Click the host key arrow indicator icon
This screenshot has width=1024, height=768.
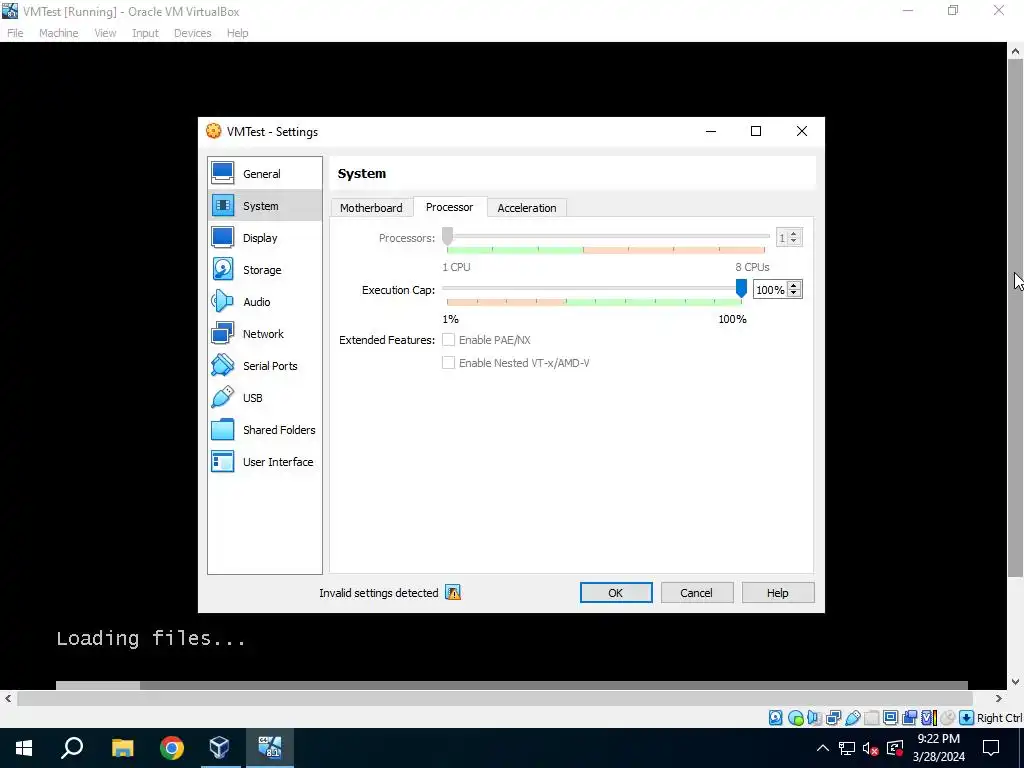click(967, 718)
